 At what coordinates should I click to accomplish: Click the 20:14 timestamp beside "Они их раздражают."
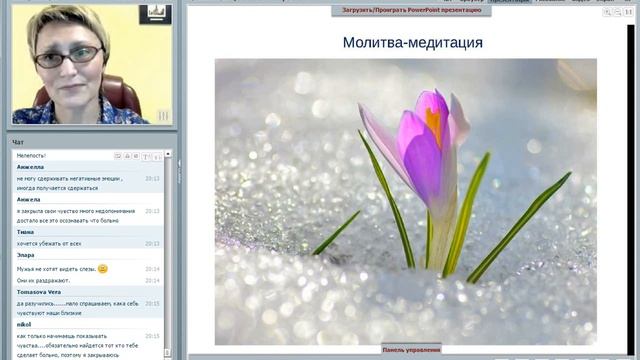coord(152,280)
